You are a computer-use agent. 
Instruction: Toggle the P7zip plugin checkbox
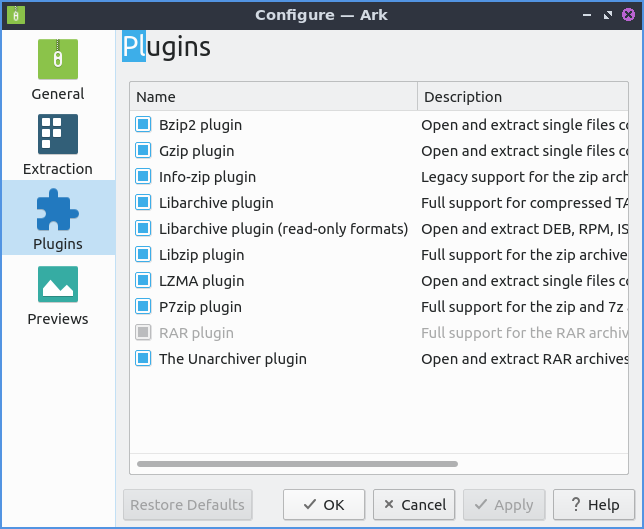coord(143,307)
